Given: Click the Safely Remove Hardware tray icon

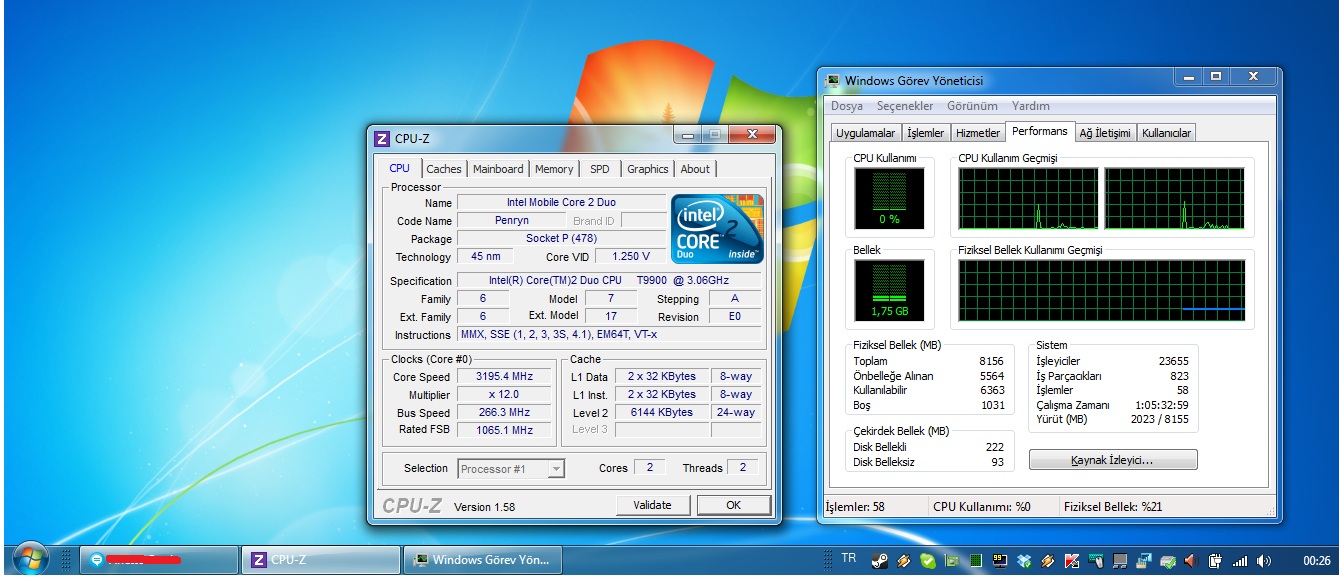Looking at the screenshot, I should [1168, 561].
